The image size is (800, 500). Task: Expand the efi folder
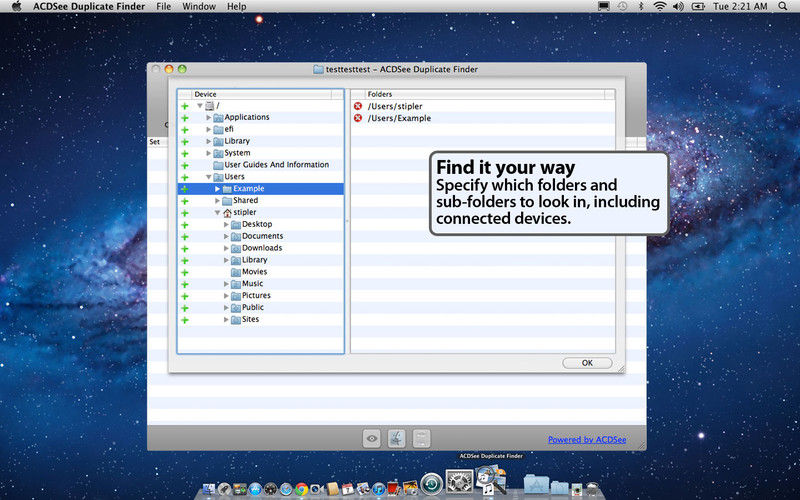pyautogui.click(x=209, y=129)
